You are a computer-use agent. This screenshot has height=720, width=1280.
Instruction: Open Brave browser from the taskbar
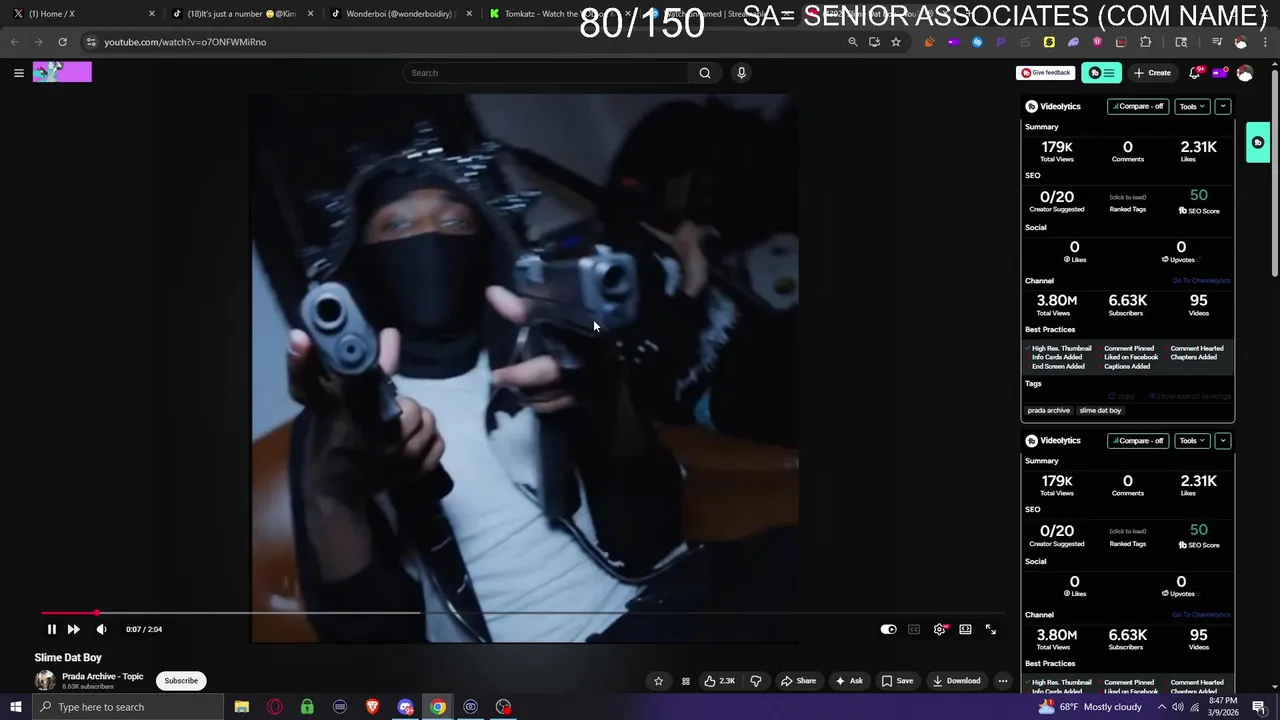(x=372, y=707)
